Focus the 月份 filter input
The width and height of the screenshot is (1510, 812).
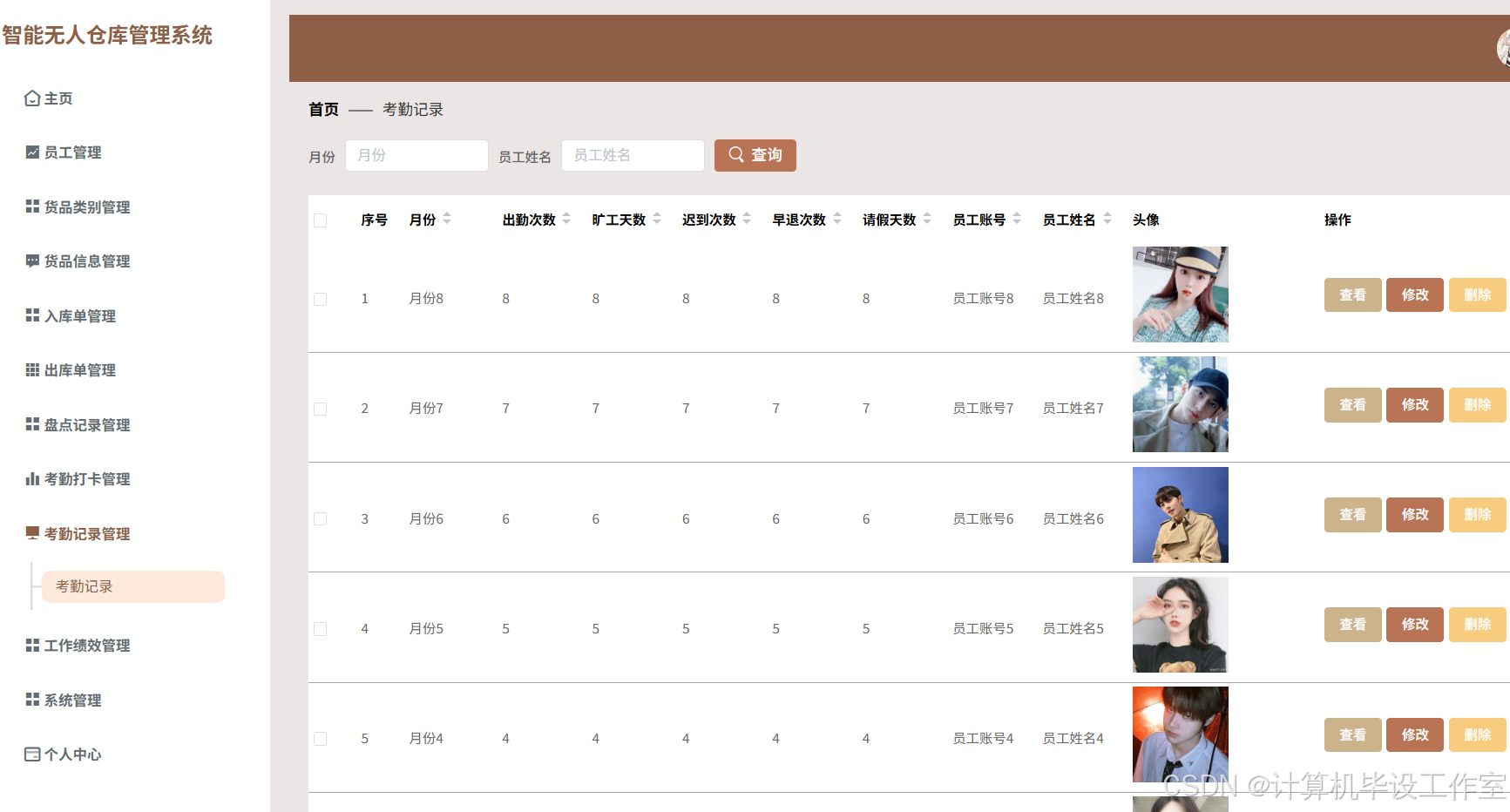pos(416,155)
